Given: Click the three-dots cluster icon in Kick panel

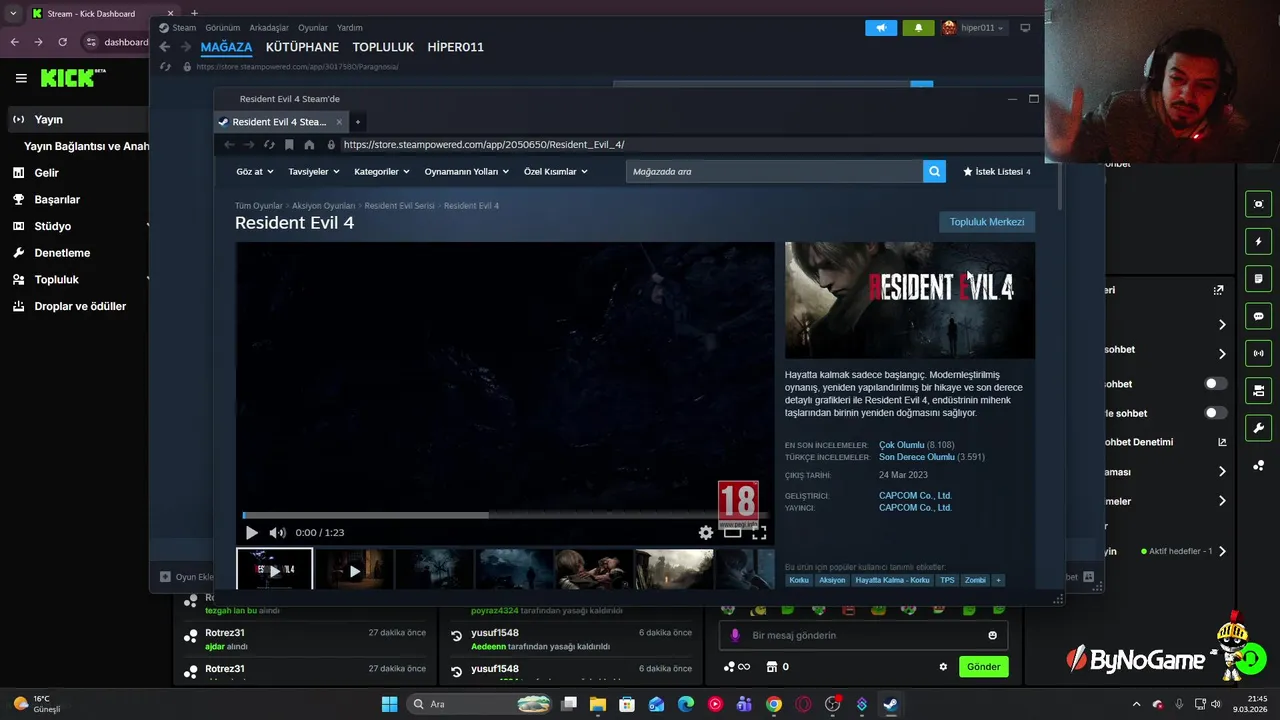Looking at the screenshot, I should (x=1258, y=465).
